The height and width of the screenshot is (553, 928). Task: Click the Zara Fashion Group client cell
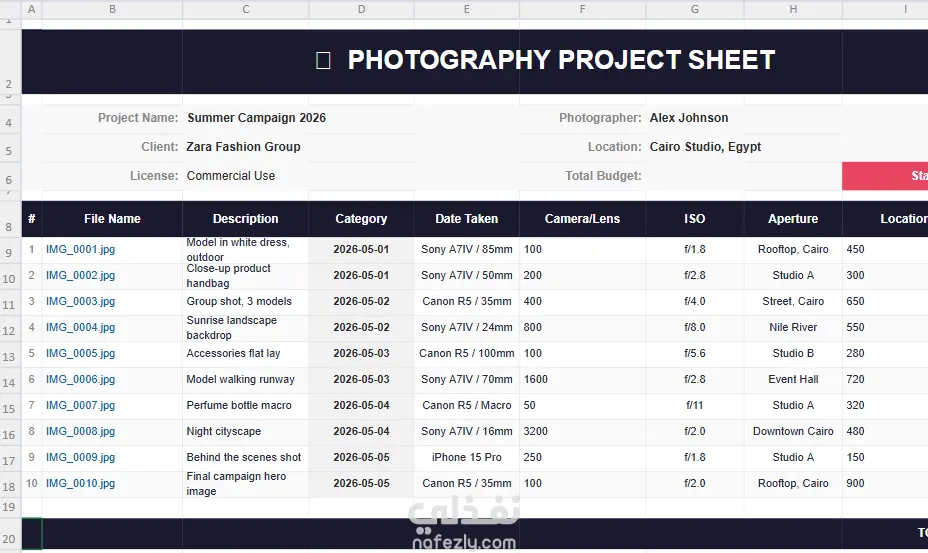[243, 147]
